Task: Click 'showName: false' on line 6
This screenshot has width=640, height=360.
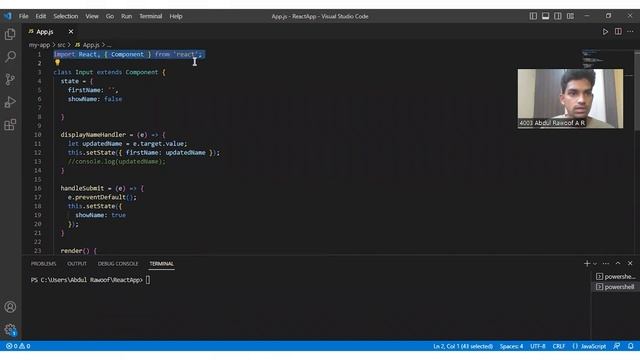Action: pyautogui.click(x=95, y=99)
